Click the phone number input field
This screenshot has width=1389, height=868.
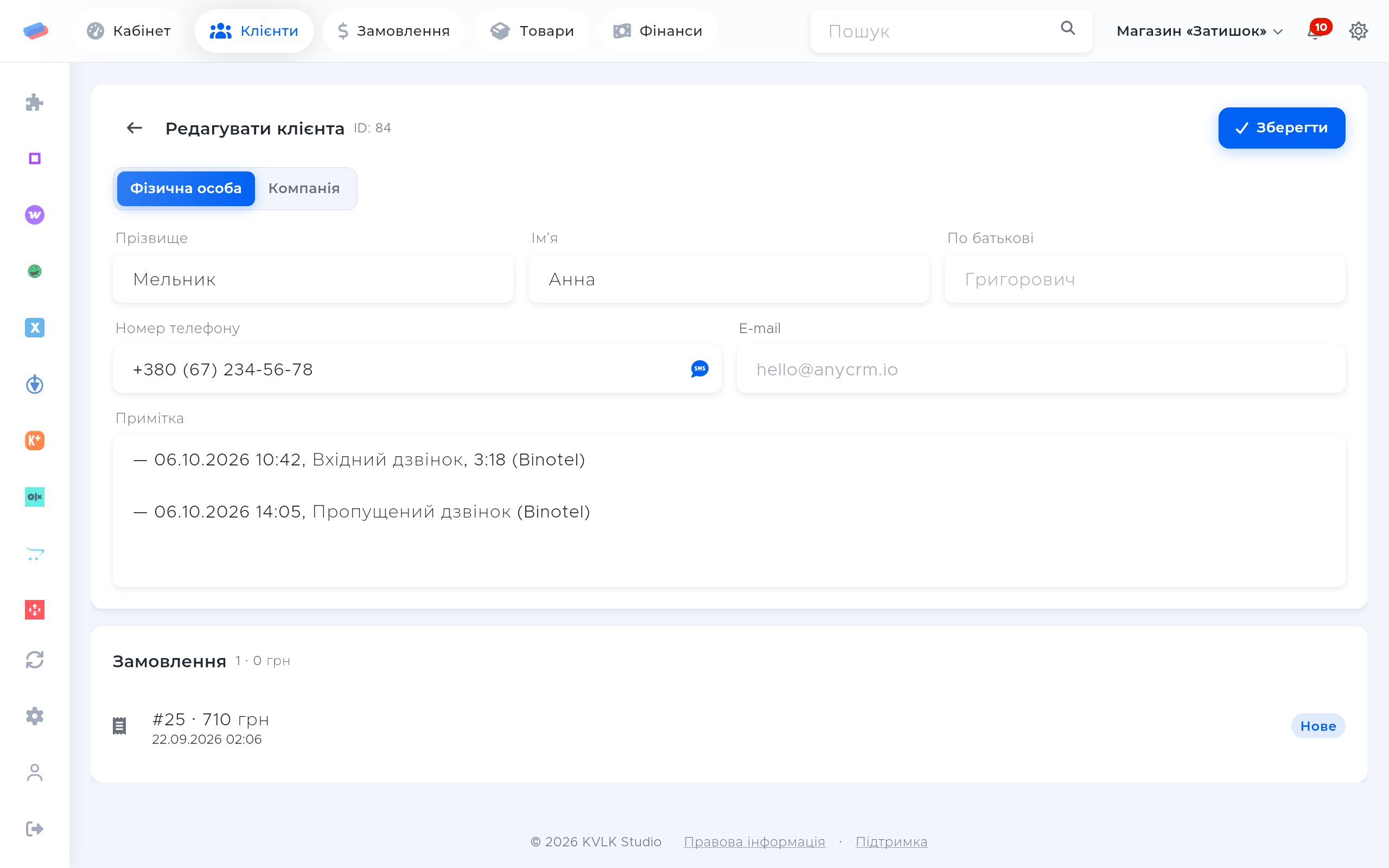pos(417,369)
